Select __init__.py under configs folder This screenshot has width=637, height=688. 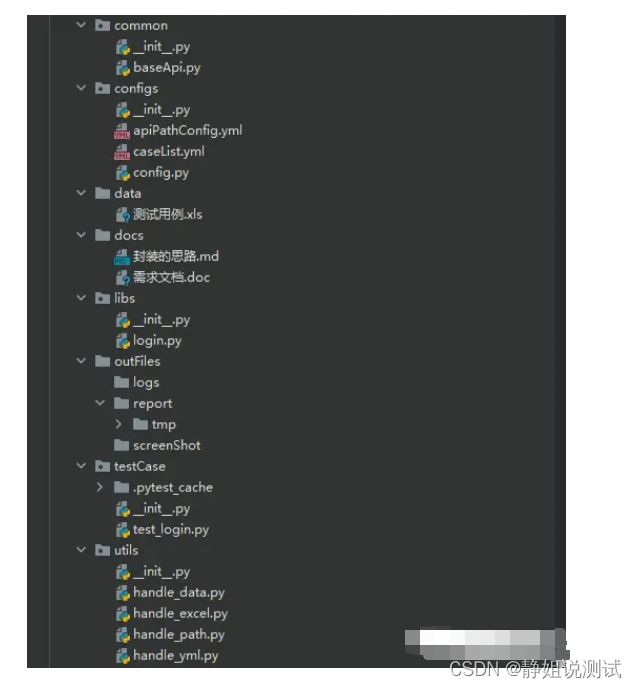tap(161, 110)
